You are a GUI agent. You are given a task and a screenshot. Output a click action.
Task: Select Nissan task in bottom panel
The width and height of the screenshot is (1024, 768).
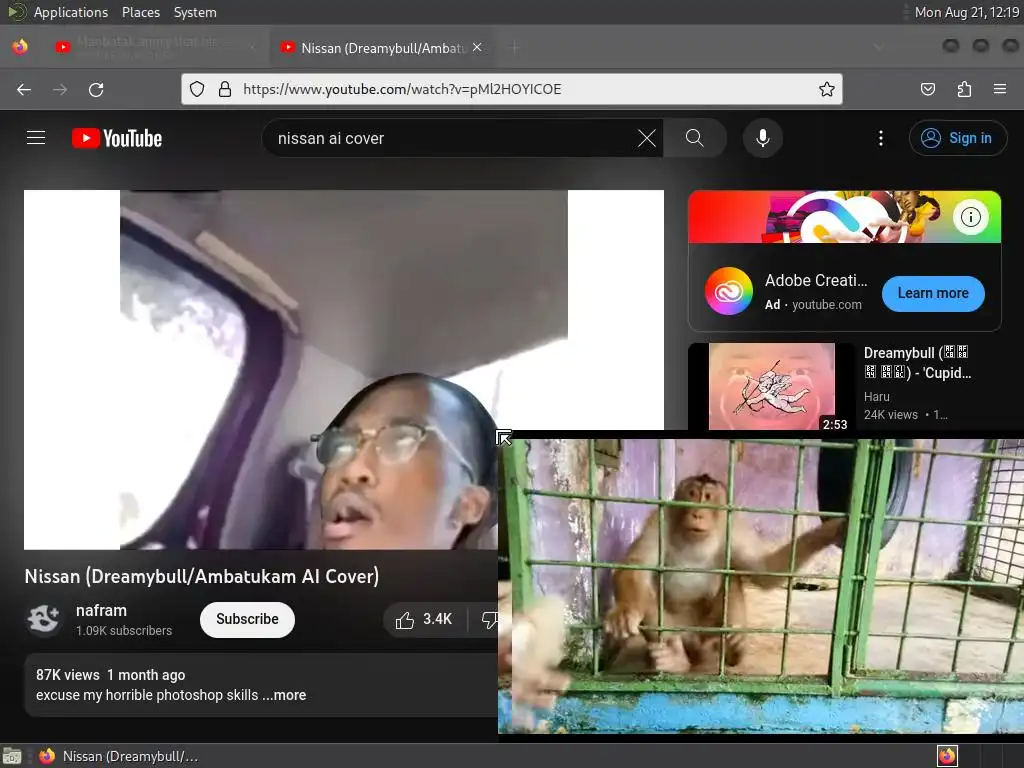[118, 756]
